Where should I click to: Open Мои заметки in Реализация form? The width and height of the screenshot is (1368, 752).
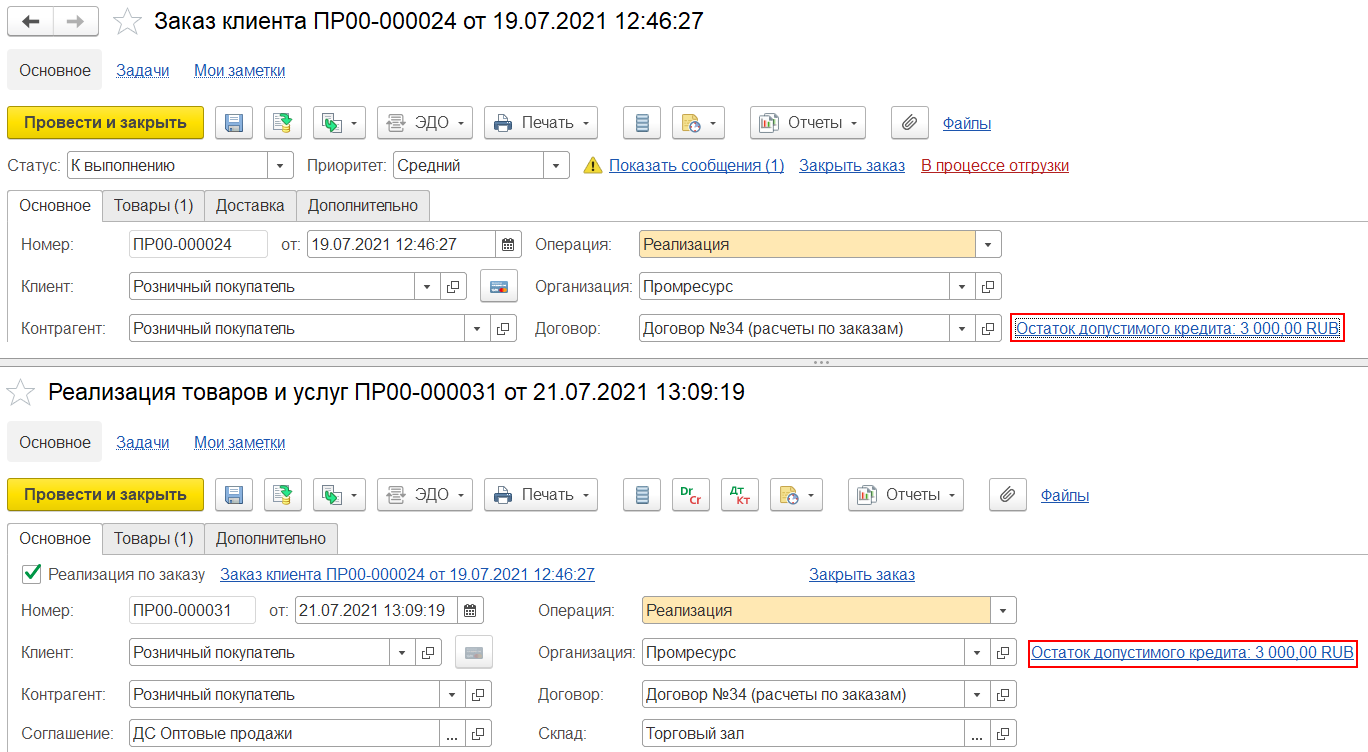click(x=239, y=442)
